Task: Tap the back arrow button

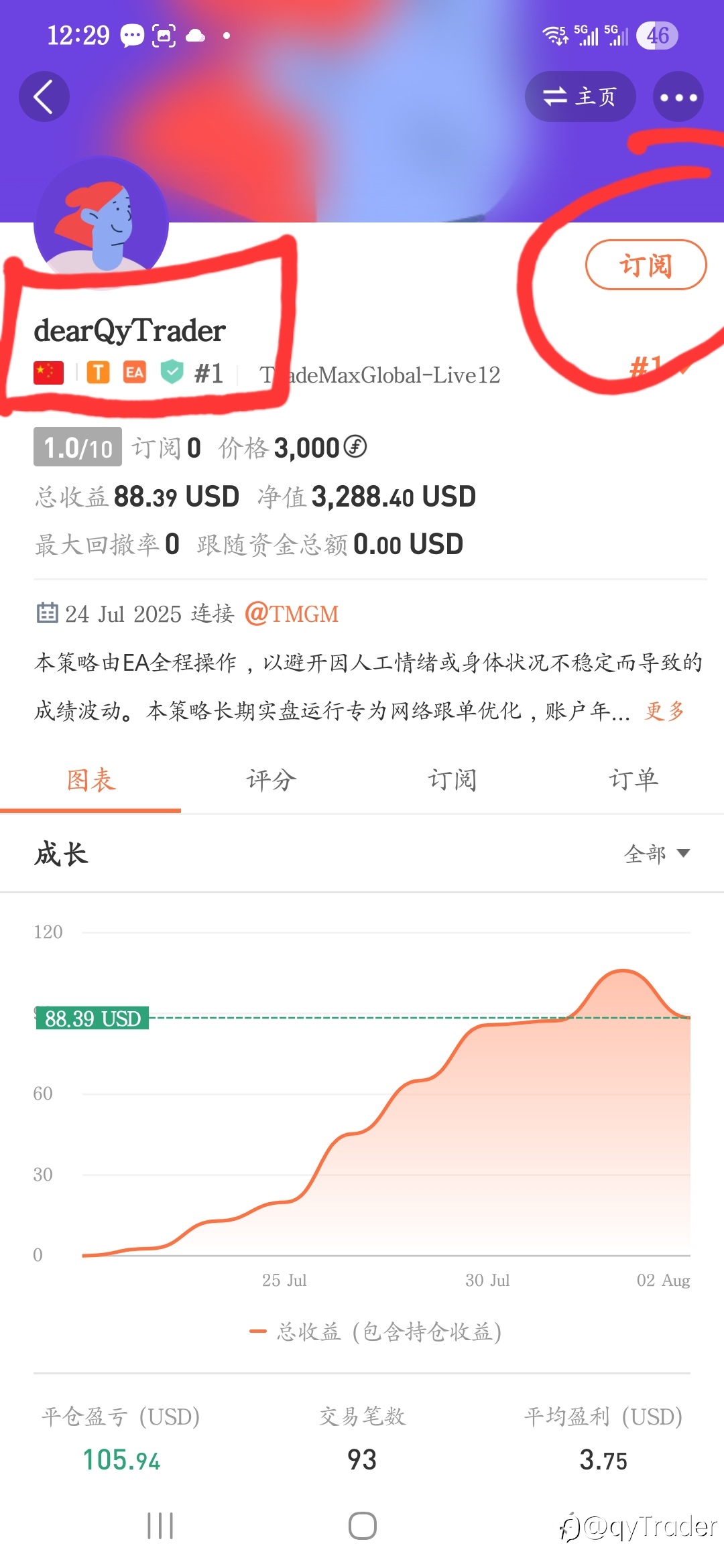Action: tap(44, 96)
